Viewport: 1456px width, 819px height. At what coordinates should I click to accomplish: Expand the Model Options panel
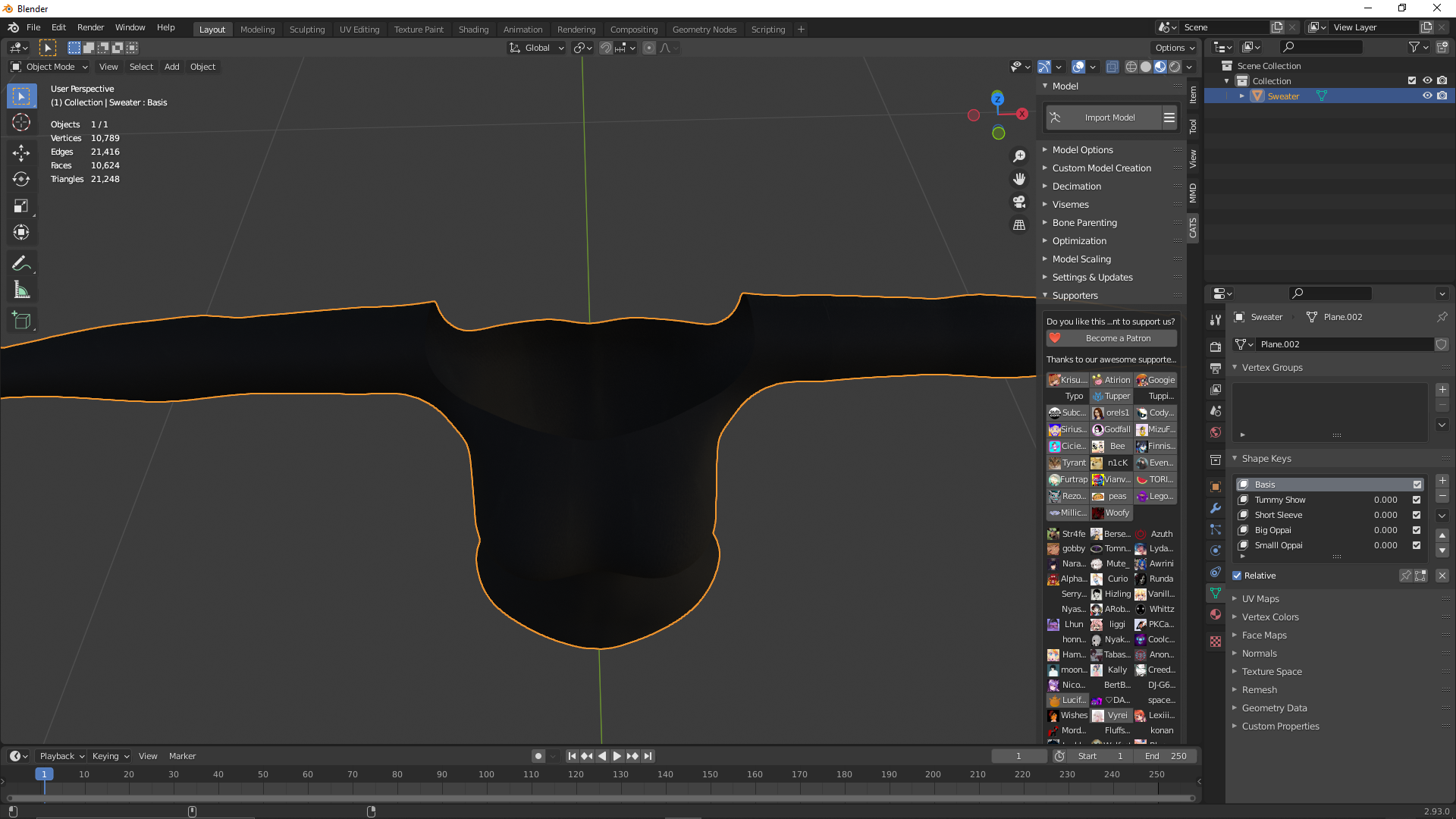[x=1083, y=150]
